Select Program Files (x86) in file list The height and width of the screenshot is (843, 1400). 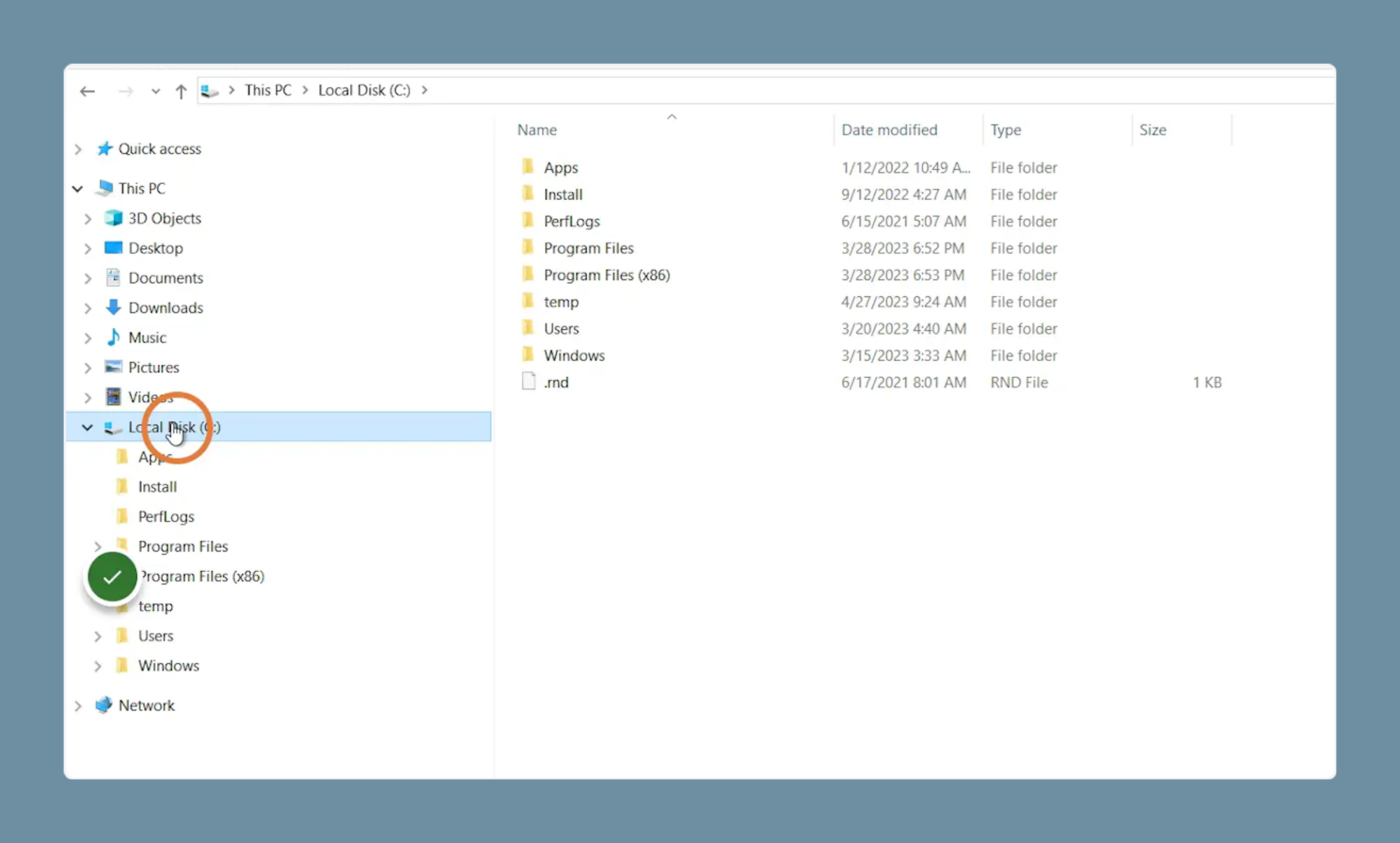[606, 275]
